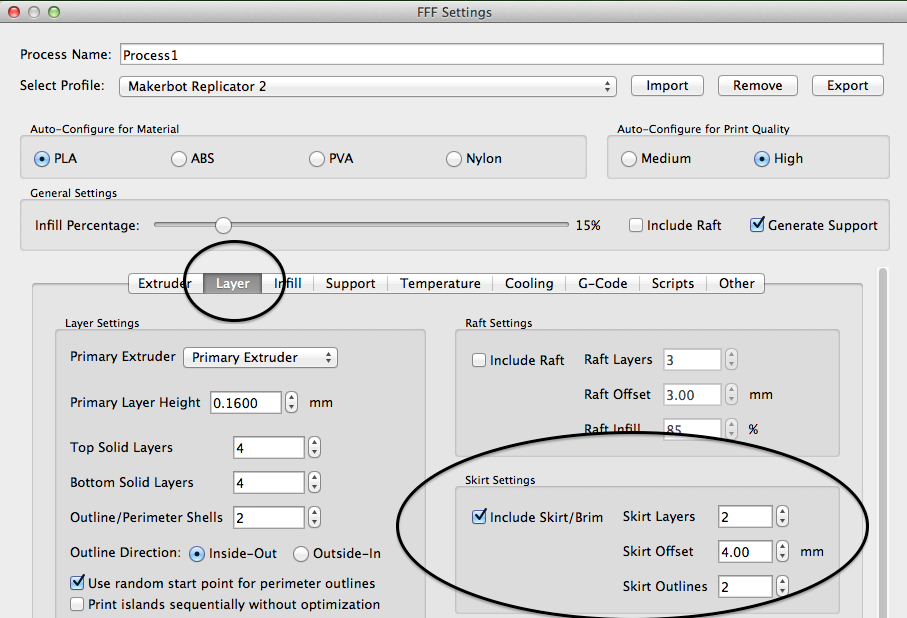Select PVA material radio button
Screen dimensions: 907x618
pos(316,159)
